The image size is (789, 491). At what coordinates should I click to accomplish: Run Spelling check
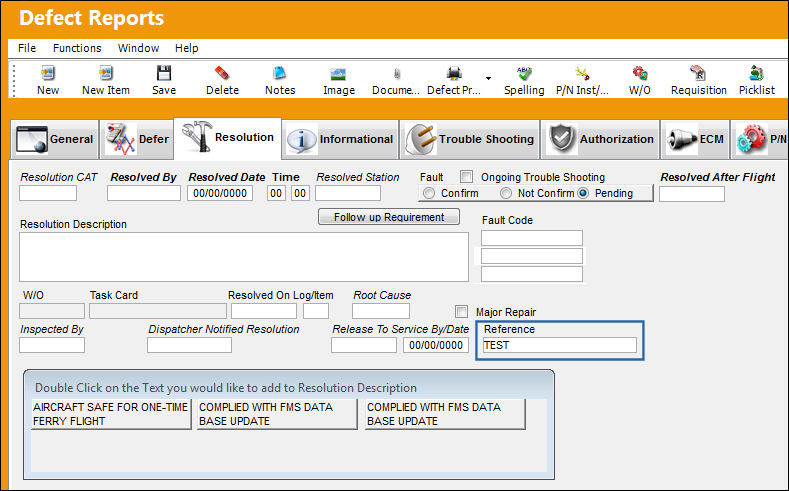[x=524, y=73]
